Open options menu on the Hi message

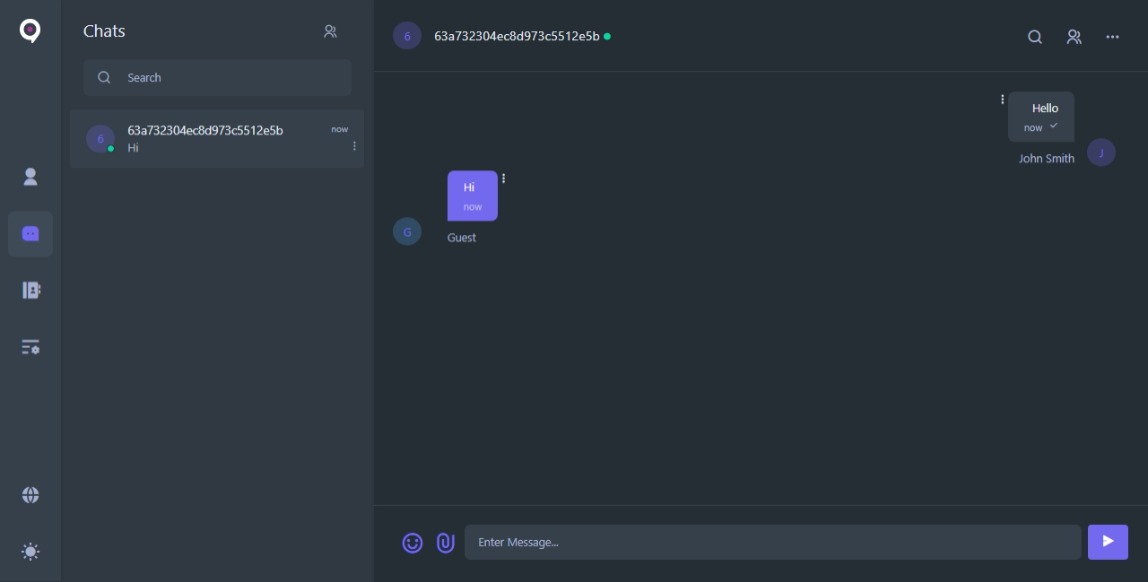(x=504, y=177)
